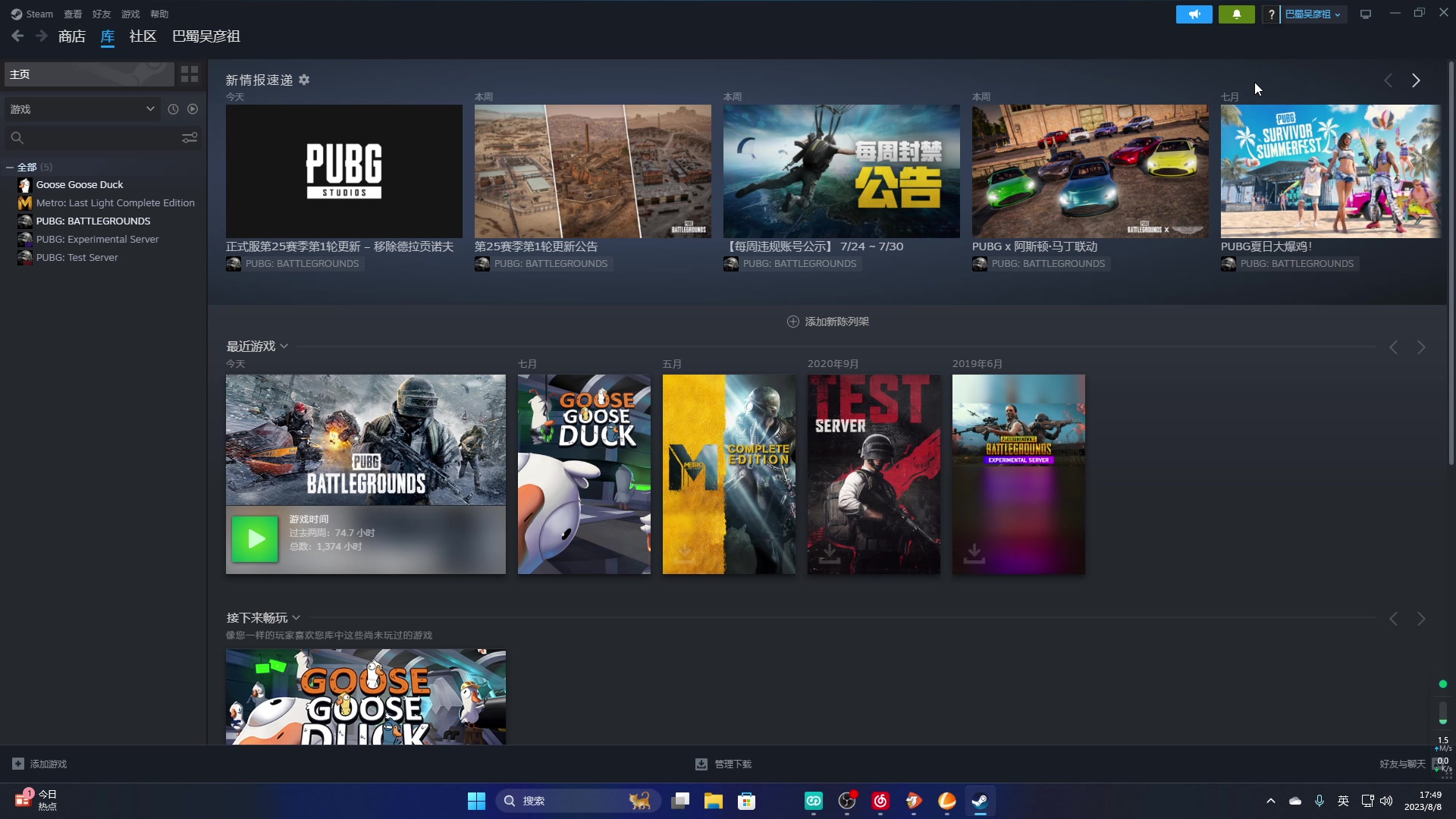
Task: Open manage downloads at bottom
Action: [x=723, y=764]
